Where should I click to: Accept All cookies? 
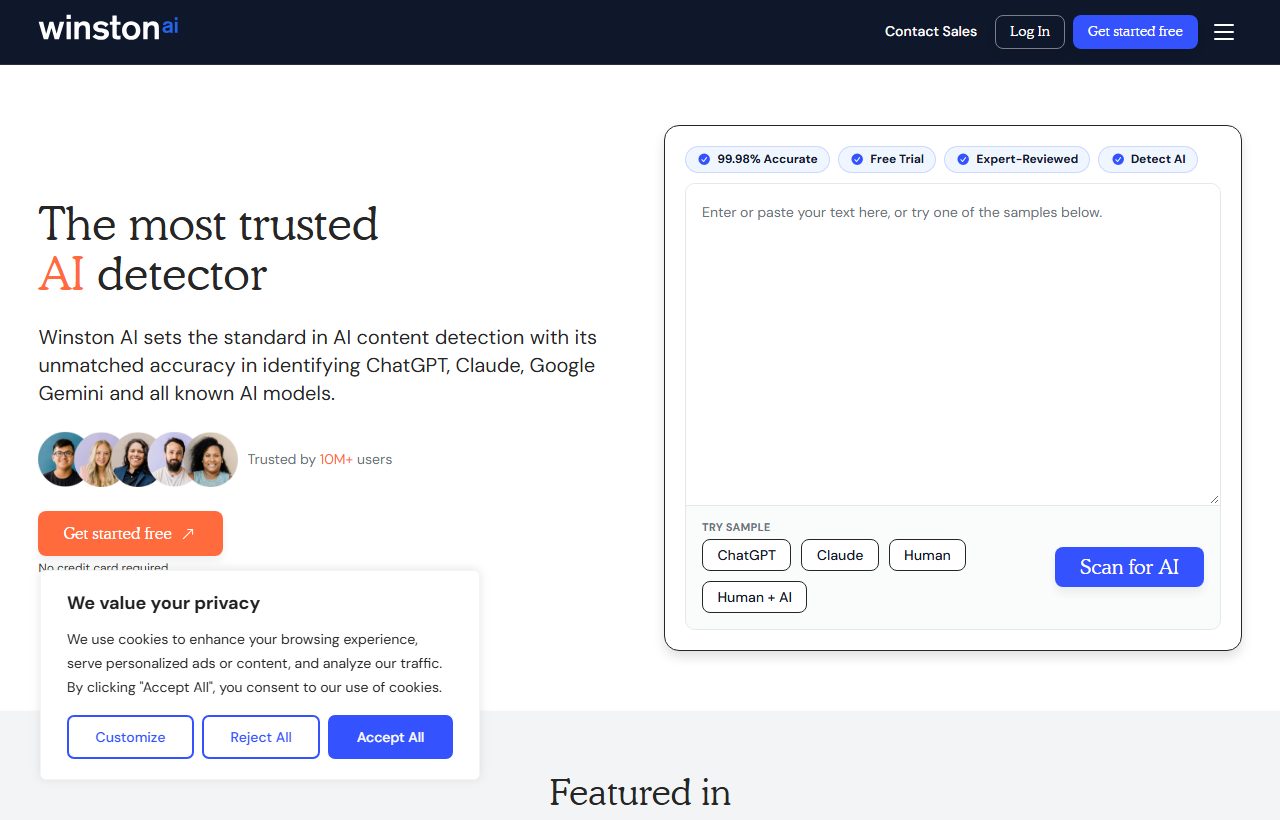(390, 737)
